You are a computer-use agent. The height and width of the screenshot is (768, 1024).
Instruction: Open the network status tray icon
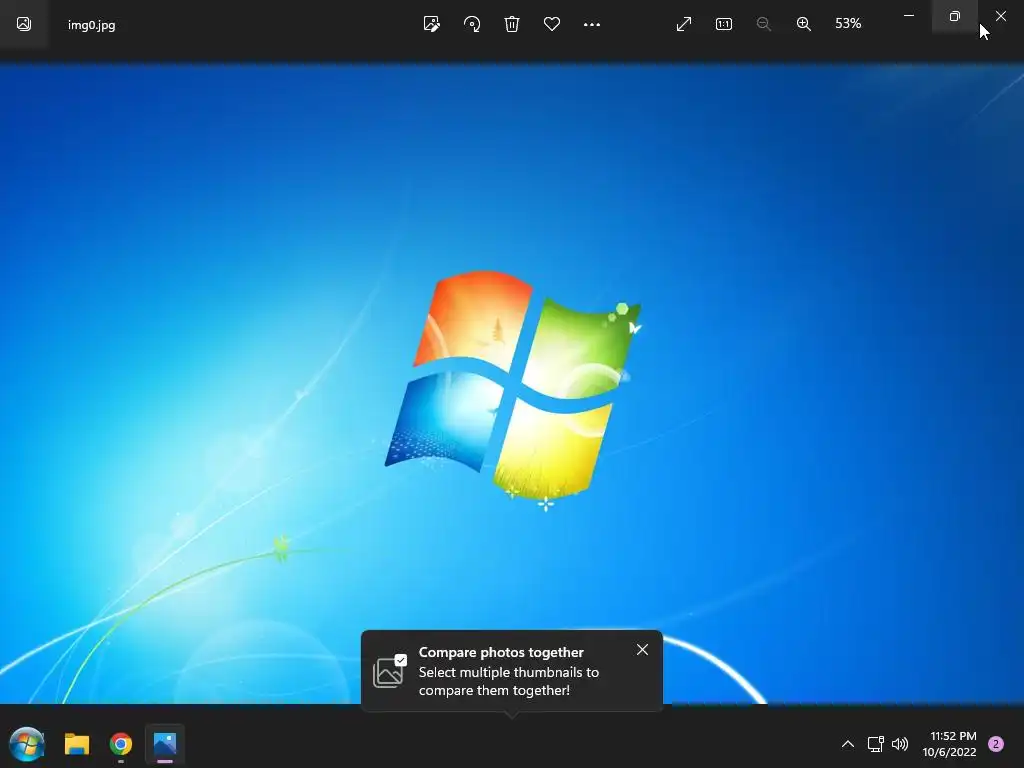pos(875,744)
